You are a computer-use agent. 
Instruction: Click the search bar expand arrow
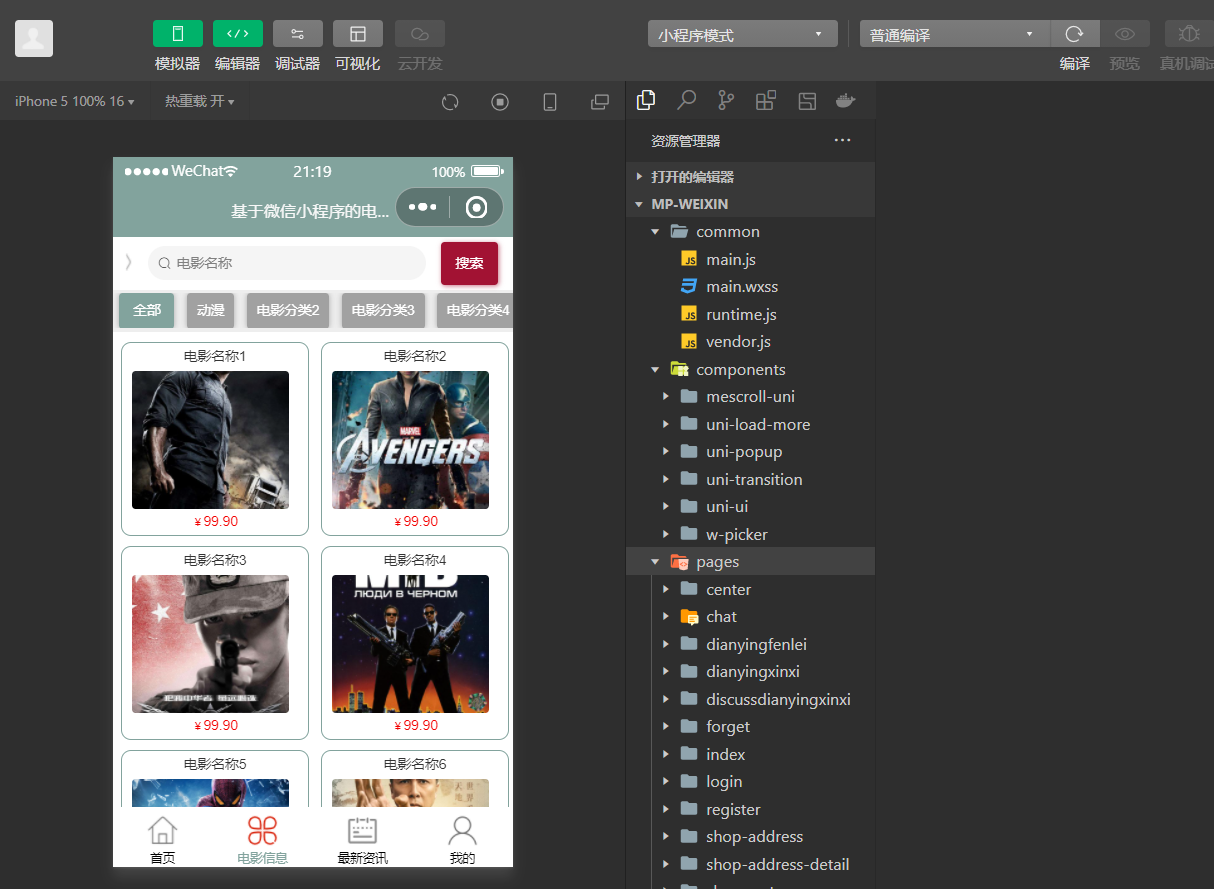[x=128, y=263]
